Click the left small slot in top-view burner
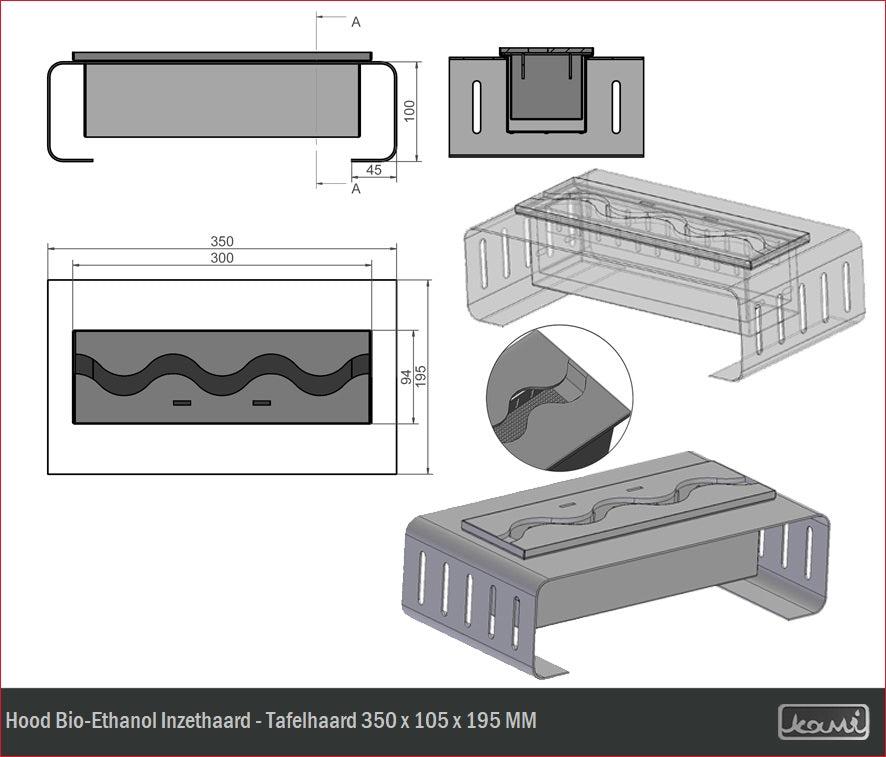 pos(181,402)
